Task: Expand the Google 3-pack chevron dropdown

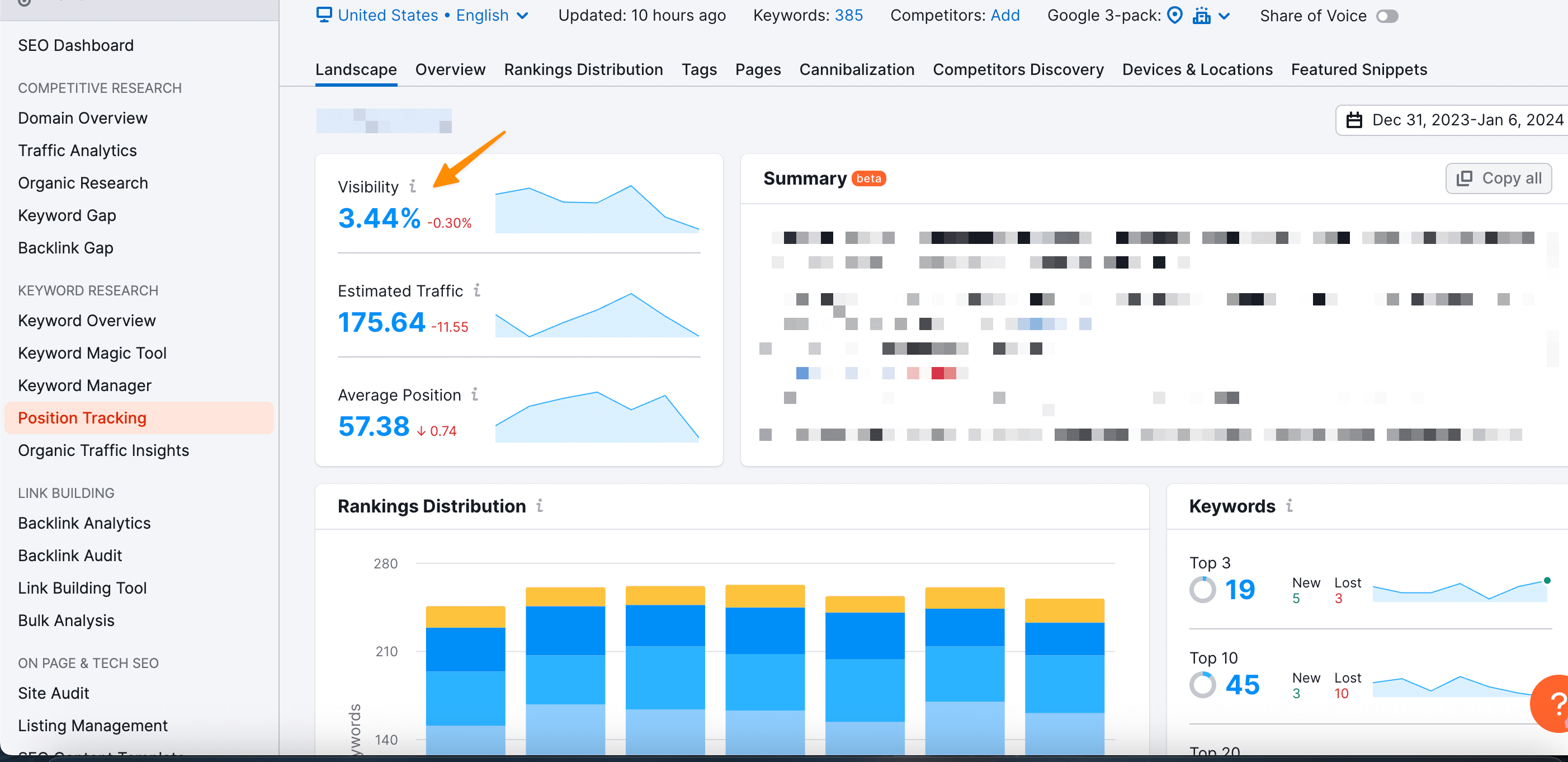Action: [x=1225, y=16]
